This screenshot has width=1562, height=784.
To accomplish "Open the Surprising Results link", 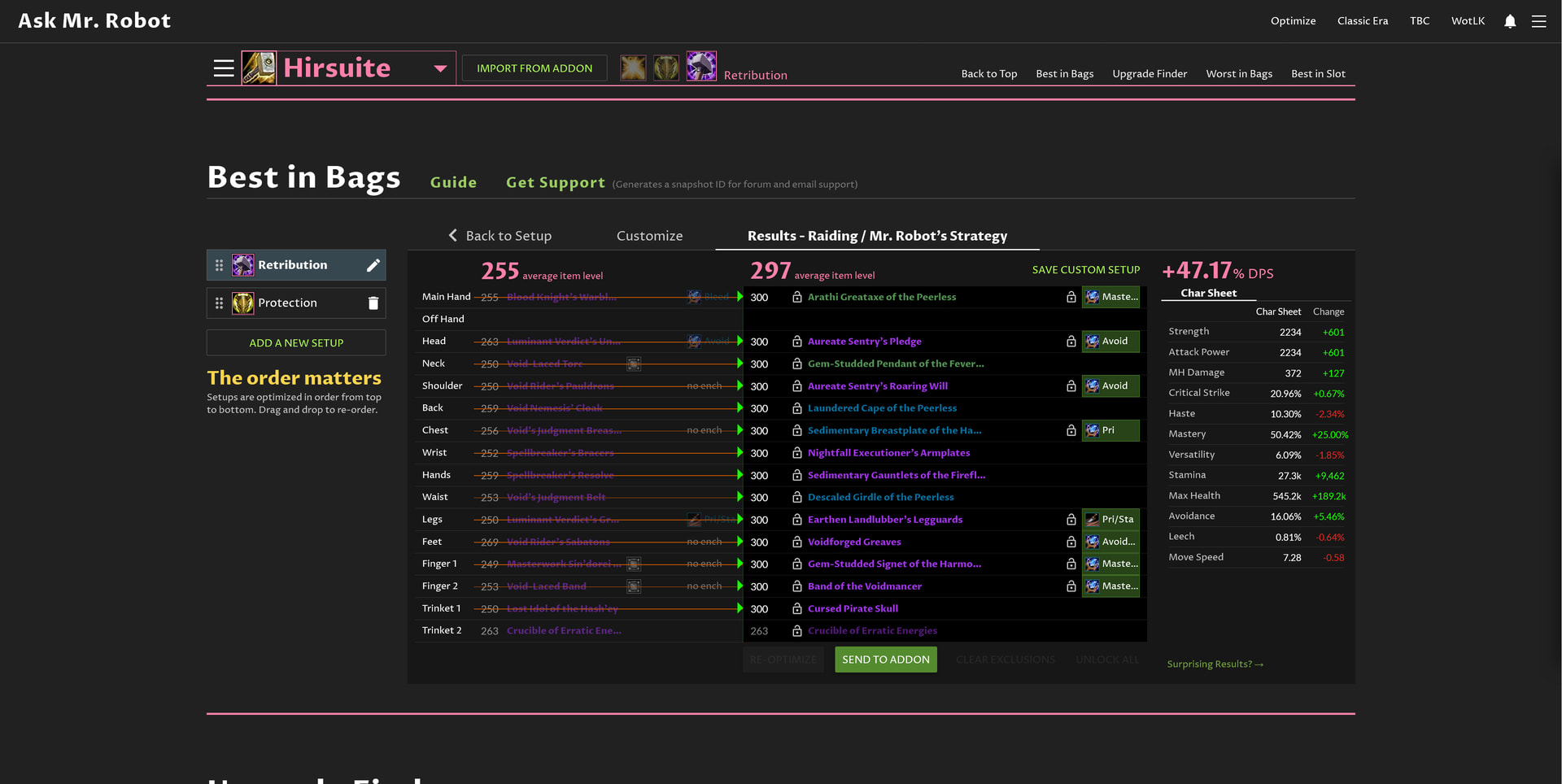I will coord(1215,664).
